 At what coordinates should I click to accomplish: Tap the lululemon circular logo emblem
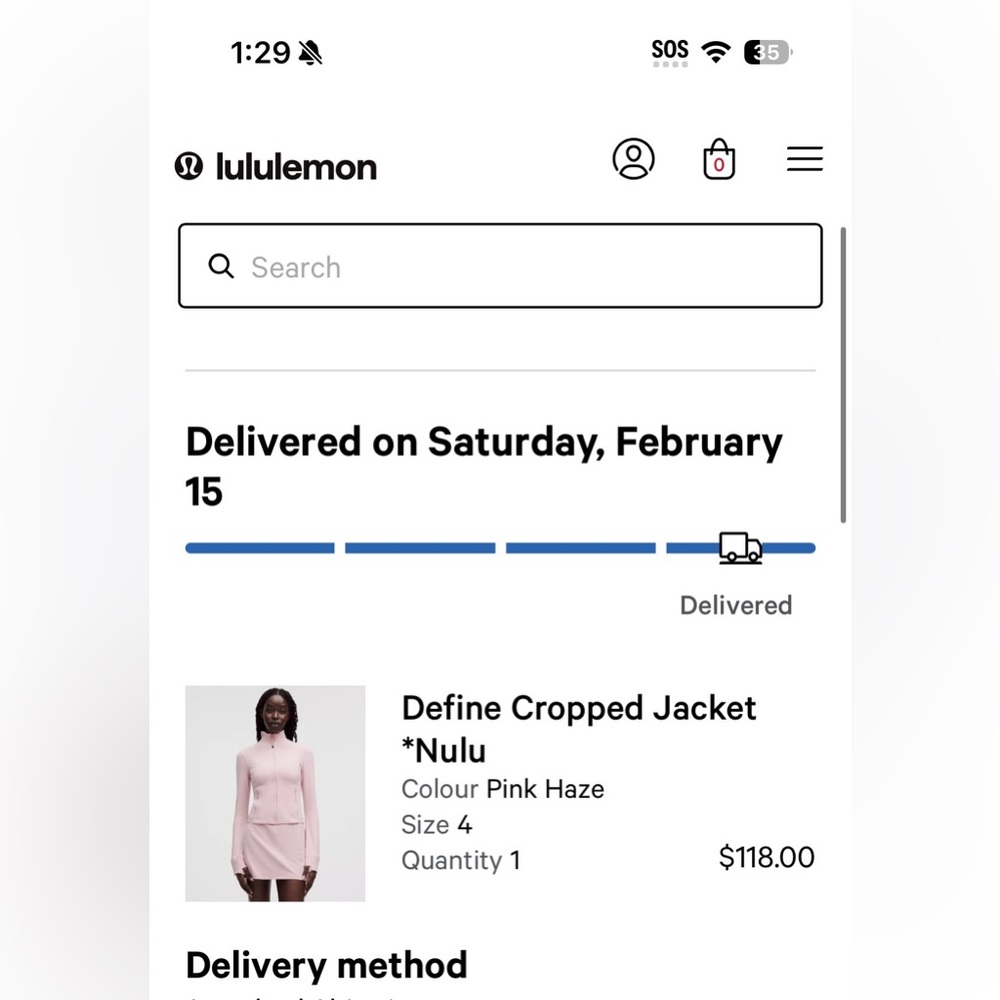[189, 166]
